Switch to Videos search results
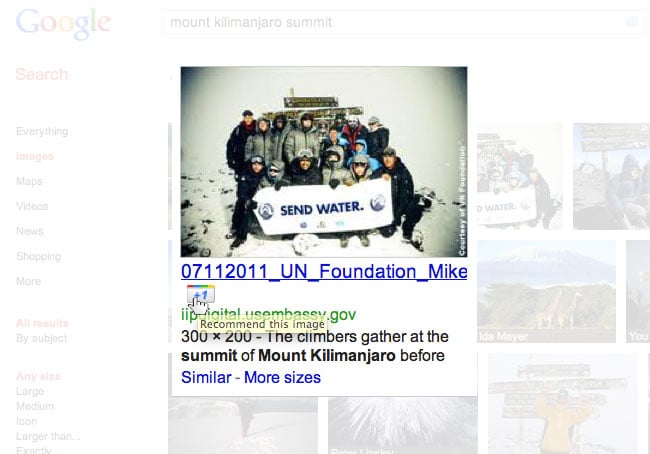Screen dimensions: 650x454 (32, 206)
